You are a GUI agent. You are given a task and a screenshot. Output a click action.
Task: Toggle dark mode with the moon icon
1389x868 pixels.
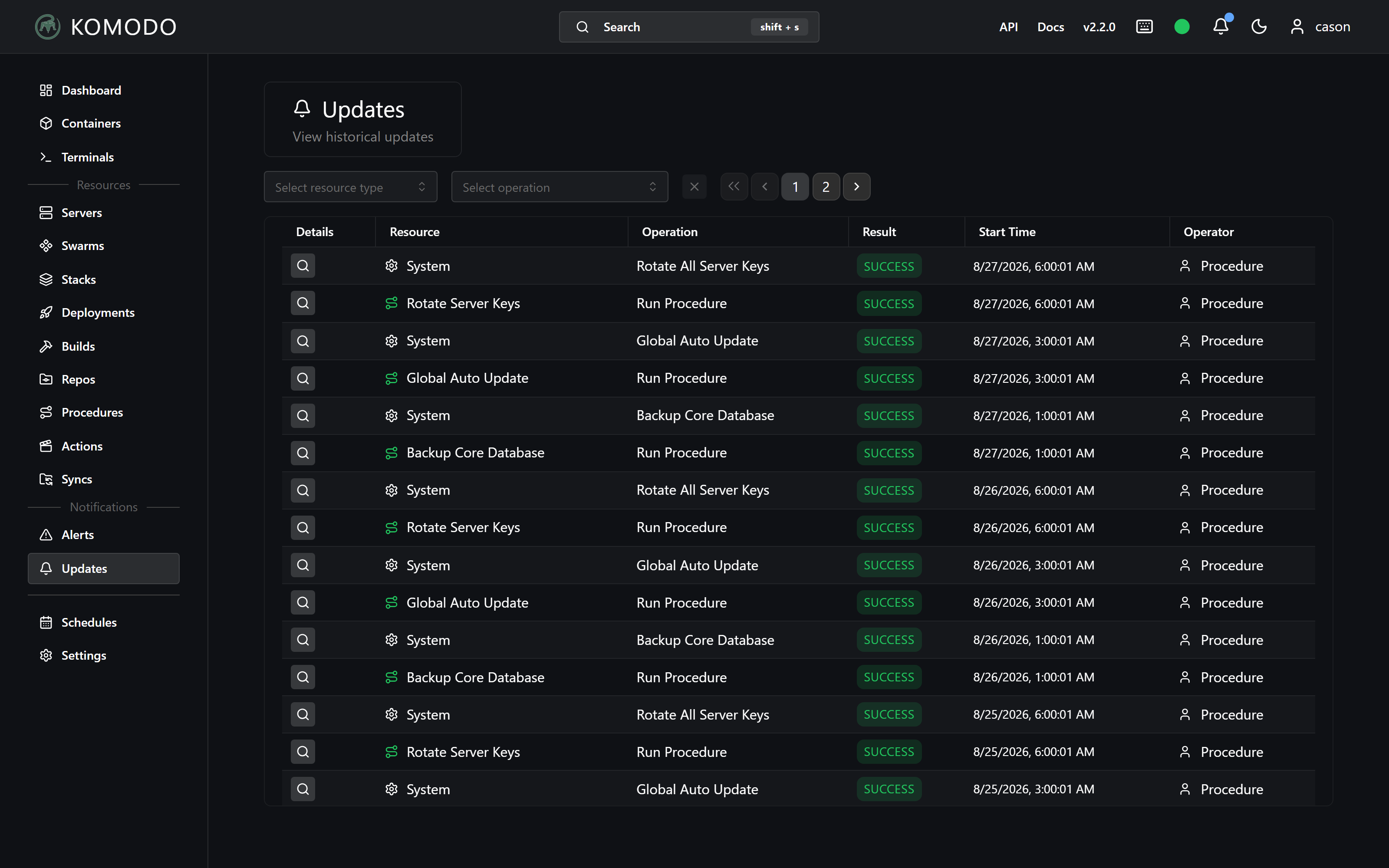(x=1259, y=27)
